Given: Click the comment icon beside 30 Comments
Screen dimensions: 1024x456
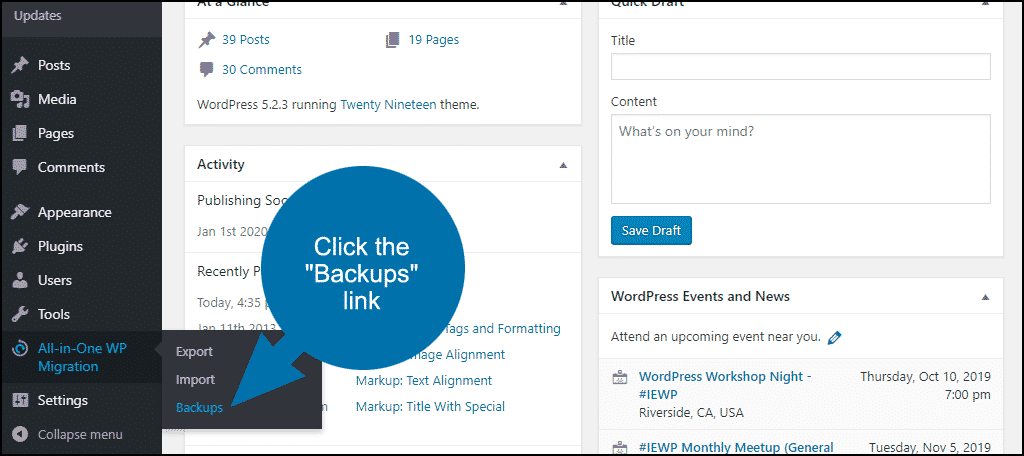Looking at the screenshot, I should coord(207,70).
